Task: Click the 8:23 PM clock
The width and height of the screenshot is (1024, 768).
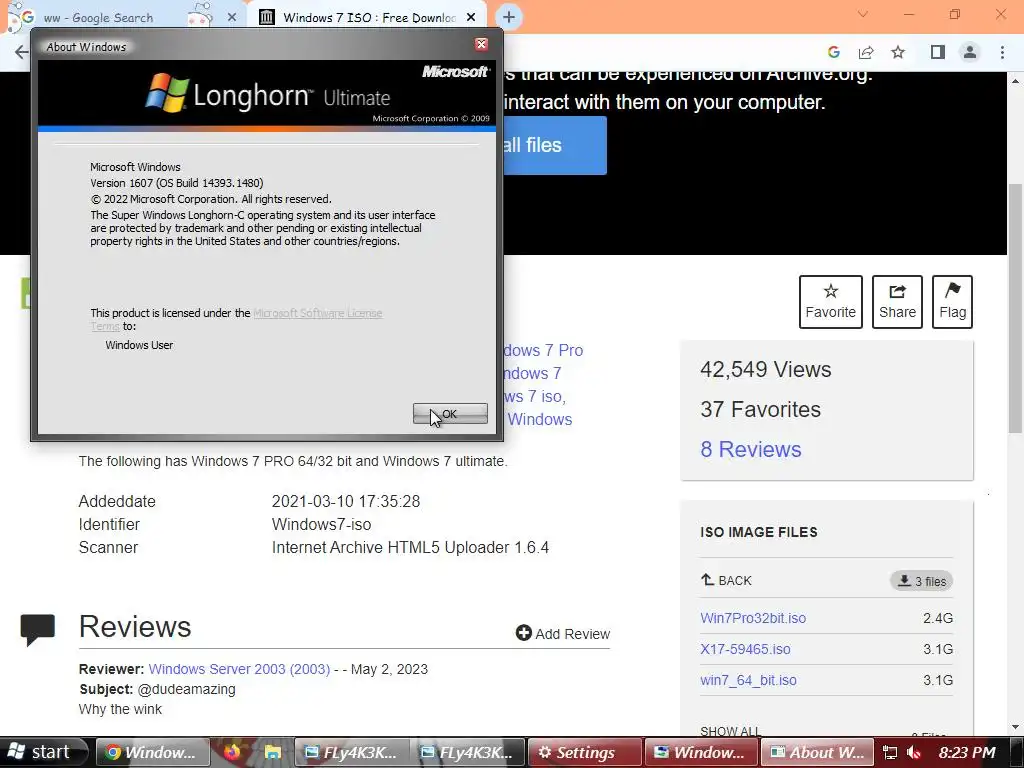Action: click(967, 752)
